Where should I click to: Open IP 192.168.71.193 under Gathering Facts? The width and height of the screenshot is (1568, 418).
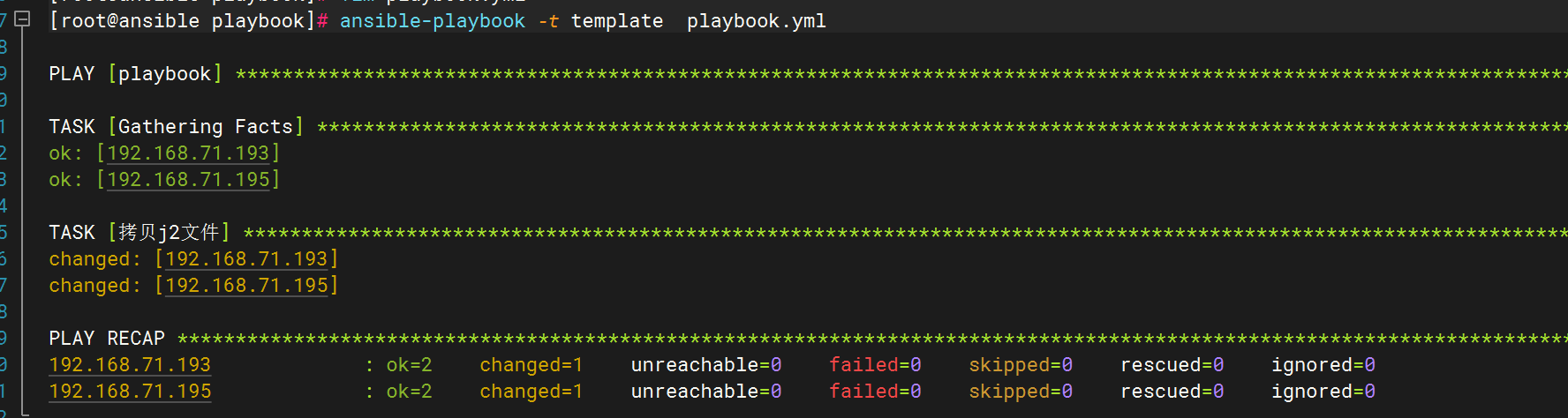pos(188,153)
